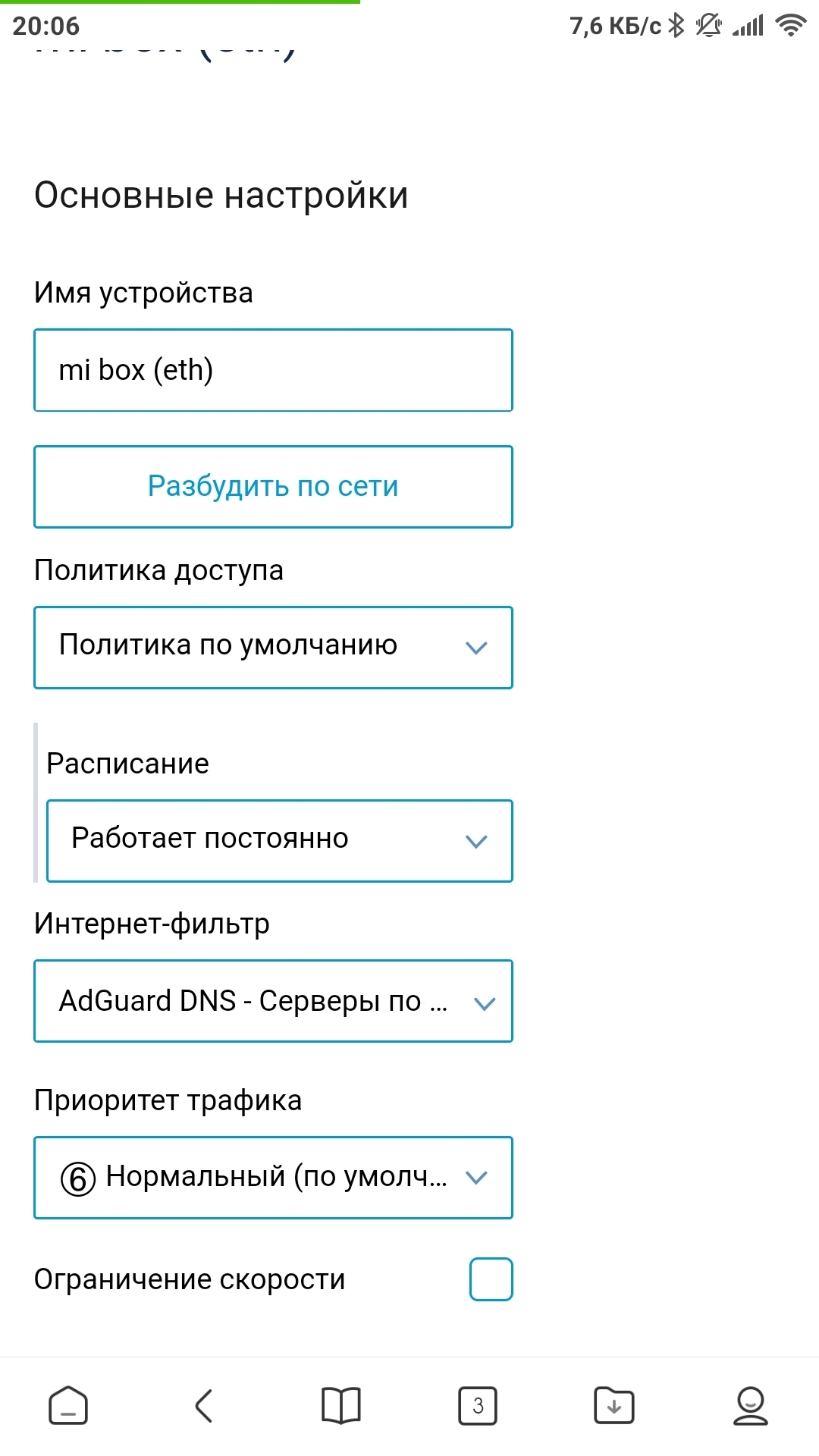Open the Расписание dropdown Работает постоянно

[x=279, y=840]
